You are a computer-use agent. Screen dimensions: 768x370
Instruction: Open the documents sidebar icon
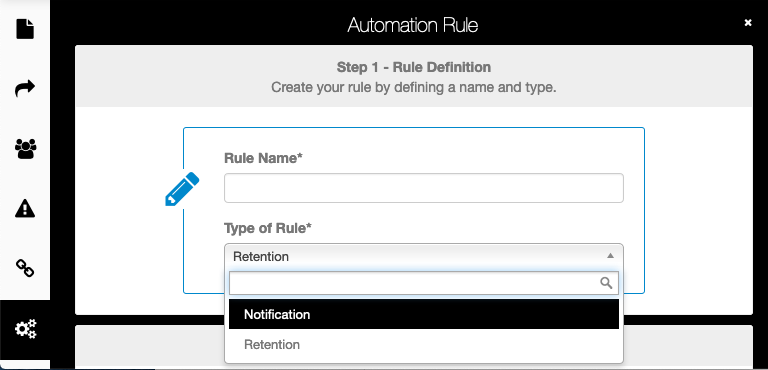[x=25, y=28]
